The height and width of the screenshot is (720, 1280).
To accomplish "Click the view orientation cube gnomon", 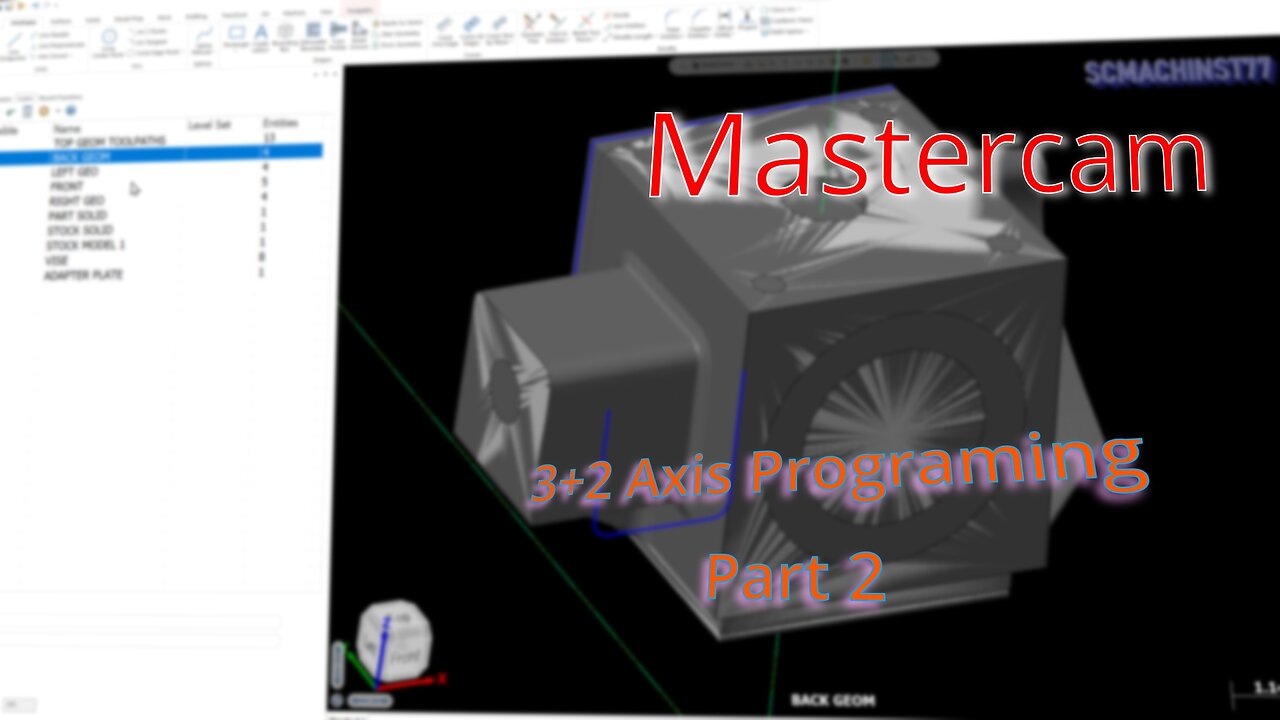I will (394, 643).
